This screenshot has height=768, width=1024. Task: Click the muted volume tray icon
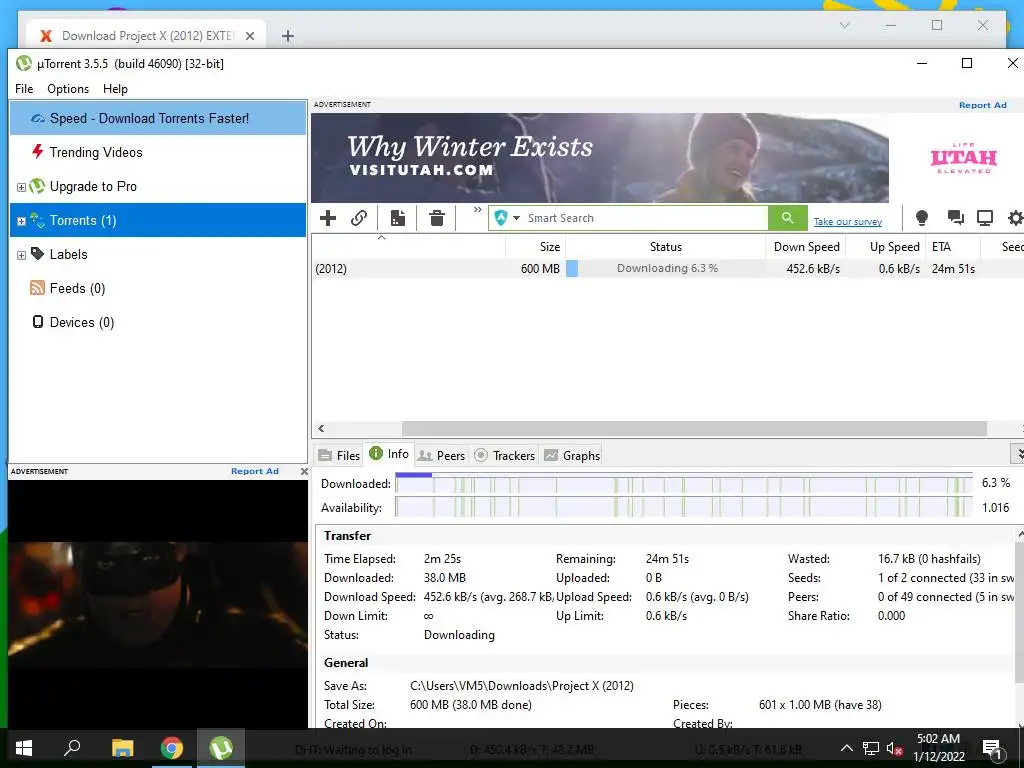894,748
